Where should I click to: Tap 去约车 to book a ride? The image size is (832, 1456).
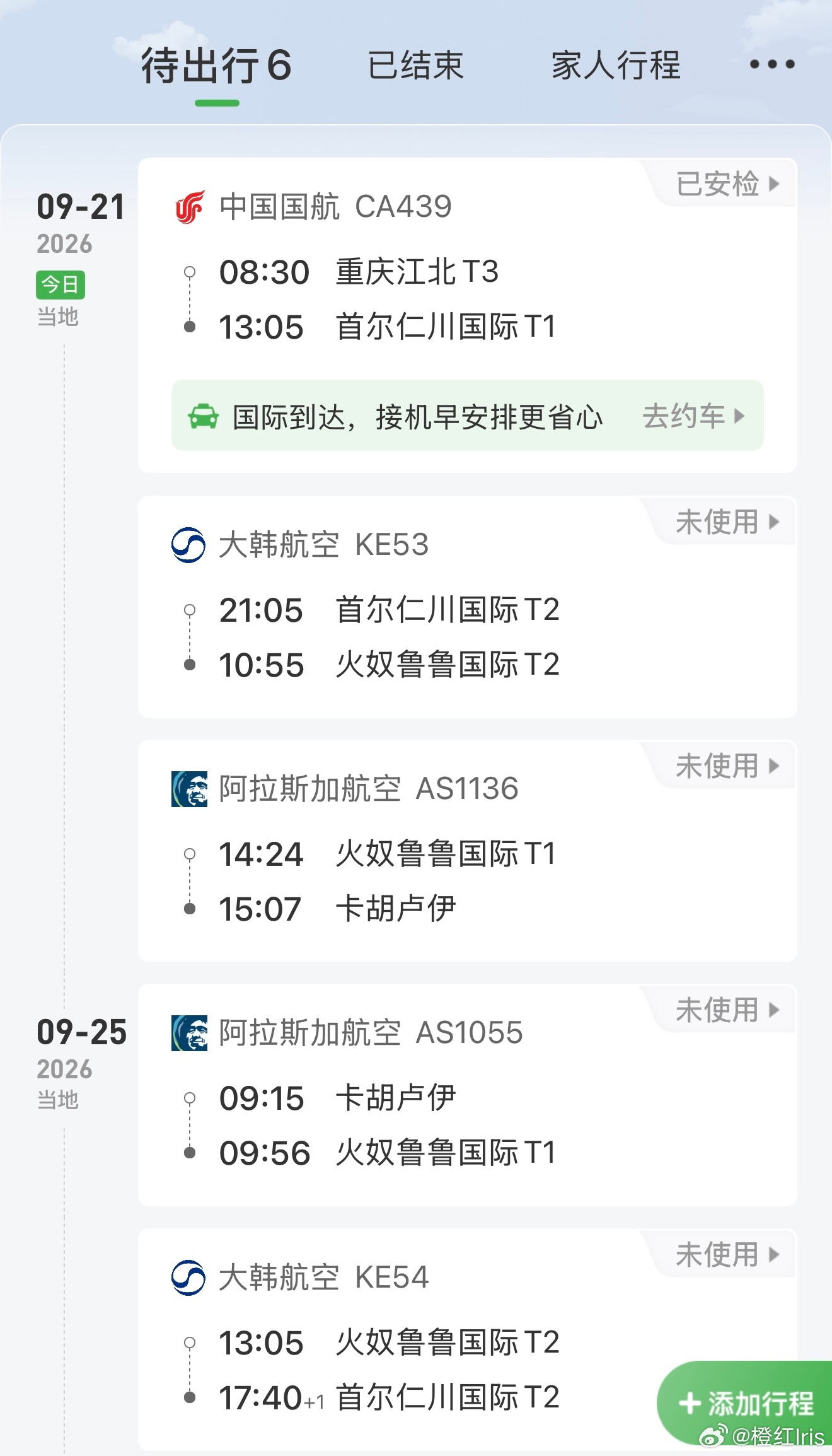693,416
